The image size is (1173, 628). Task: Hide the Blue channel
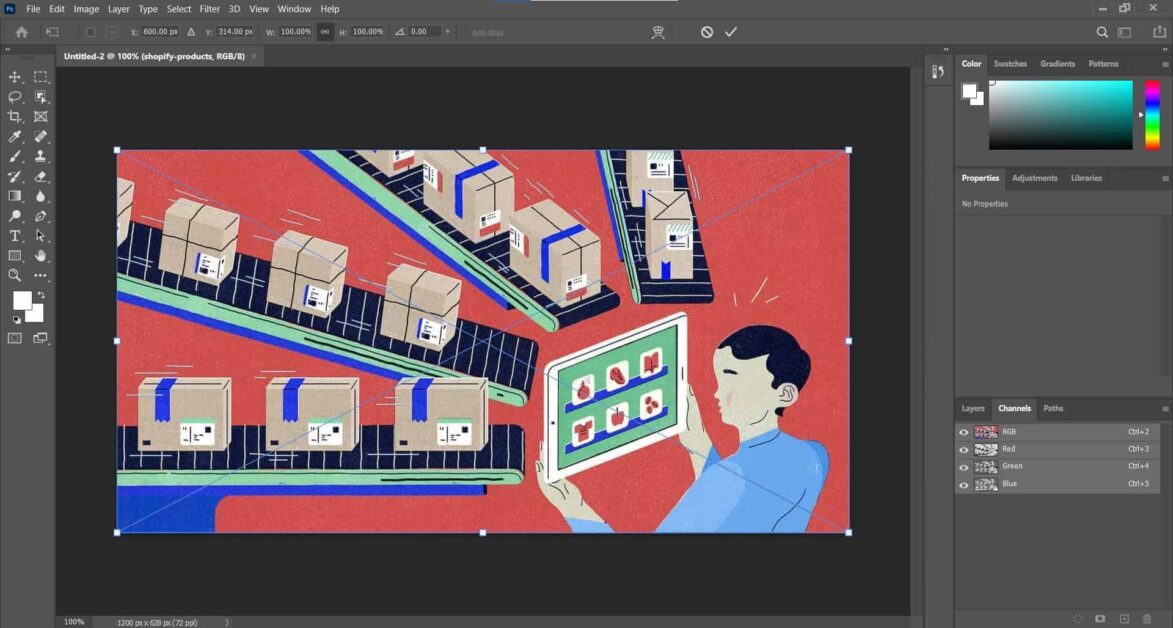coord(963,483)
